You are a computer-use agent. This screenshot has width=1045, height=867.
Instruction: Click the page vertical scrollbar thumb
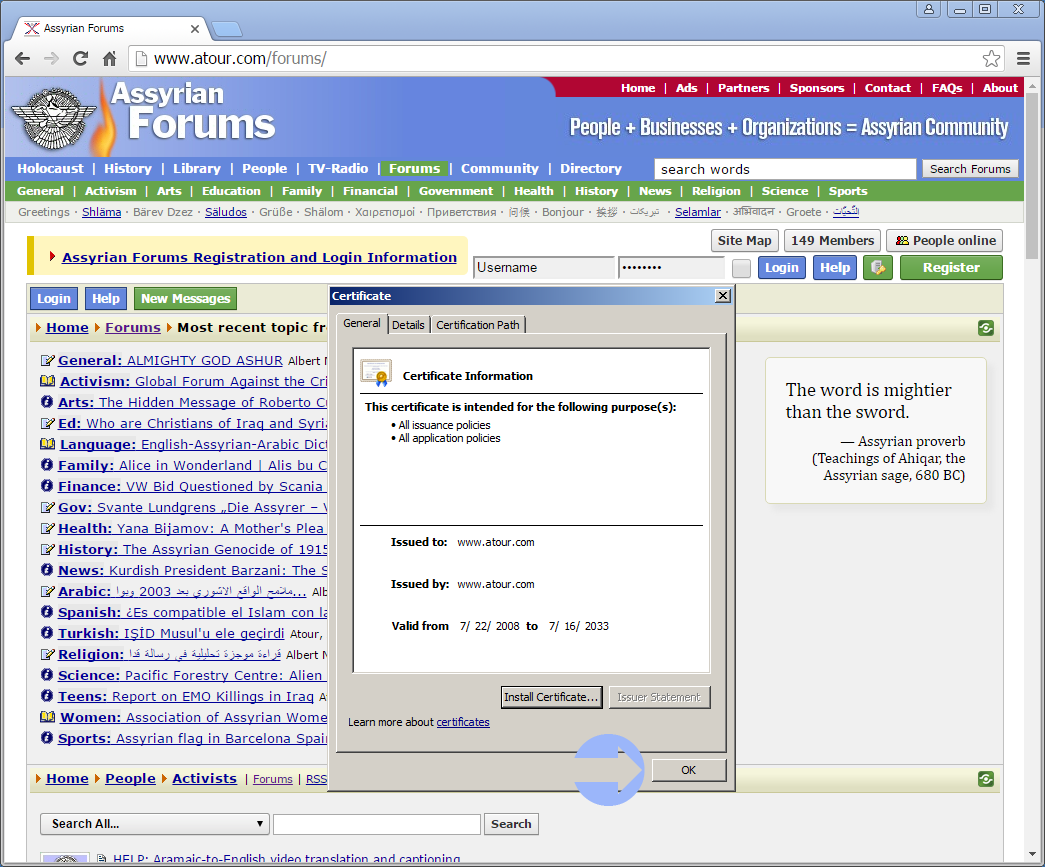pyautogui.click(x=1032, y=176)
